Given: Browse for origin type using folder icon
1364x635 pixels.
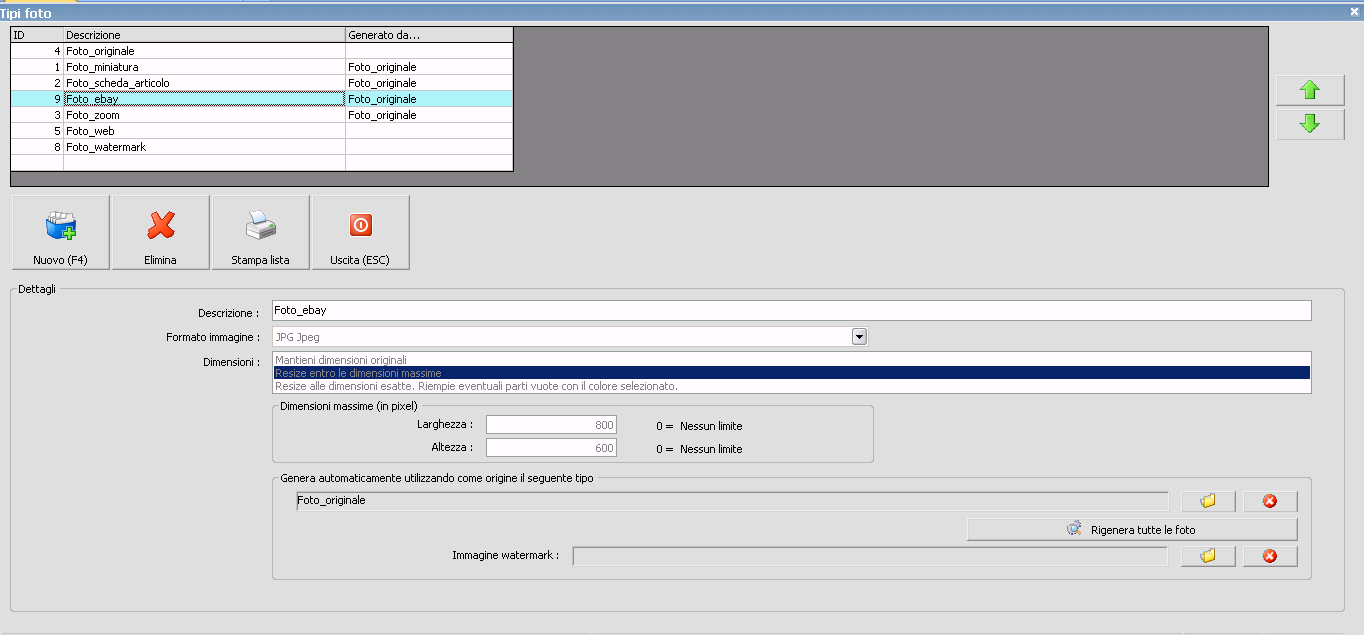Looking at the screenshot, I should 1208,501.
